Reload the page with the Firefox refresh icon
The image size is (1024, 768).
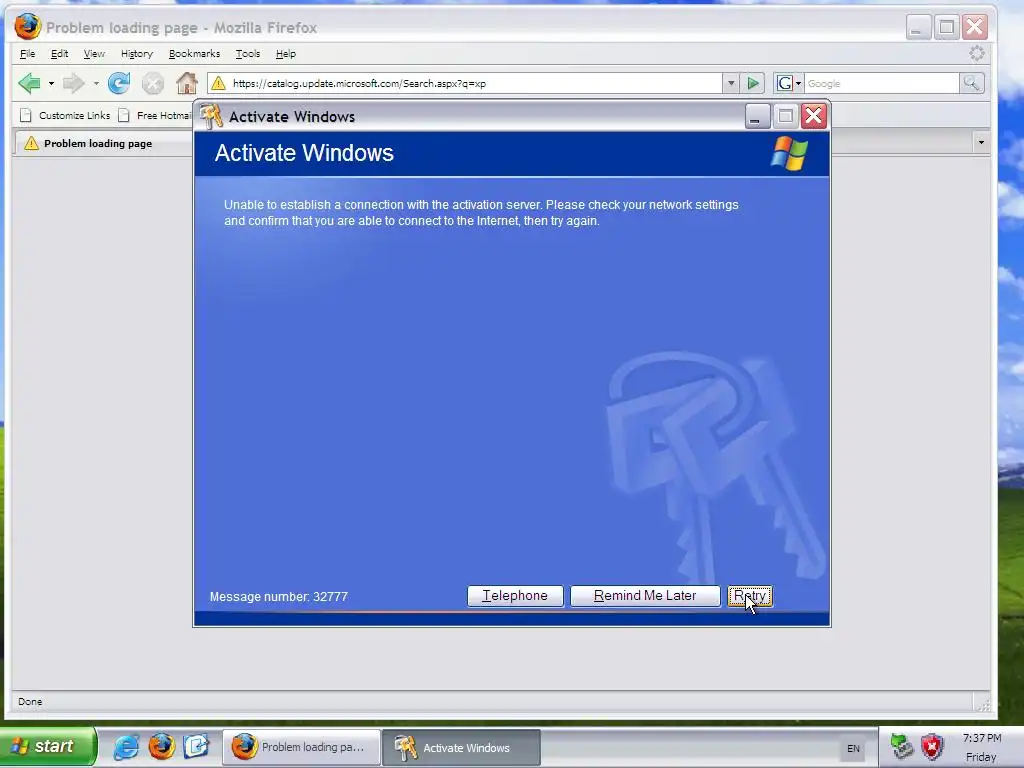[119, 83]
